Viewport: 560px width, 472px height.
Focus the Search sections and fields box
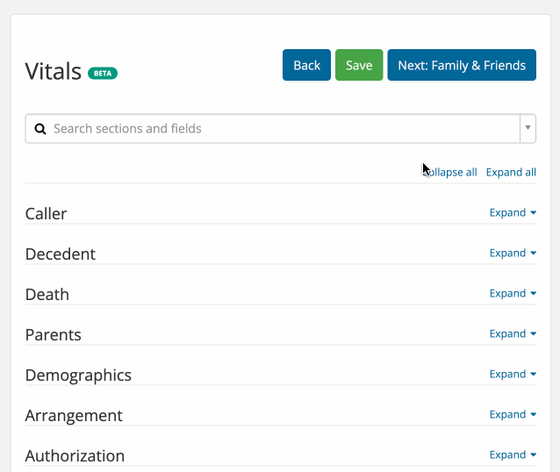(x=273, y=129)
